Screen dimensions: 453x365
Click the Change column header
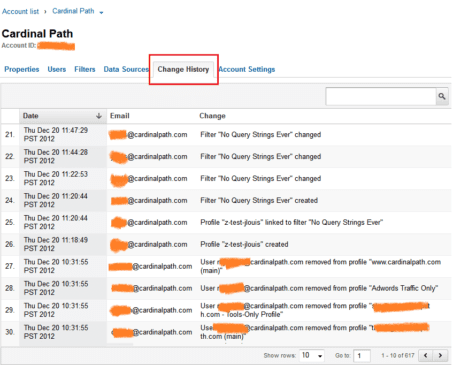(212, 116)
